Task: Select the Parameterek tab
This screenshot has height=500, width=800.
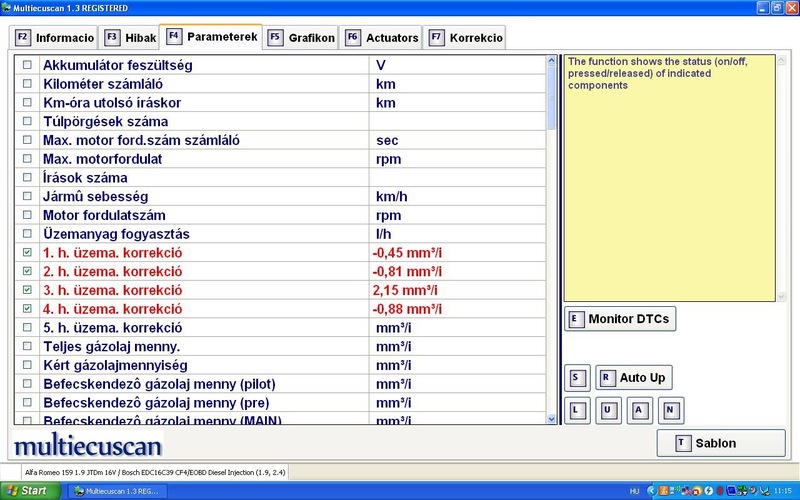Action: click(x=211, y=37)
